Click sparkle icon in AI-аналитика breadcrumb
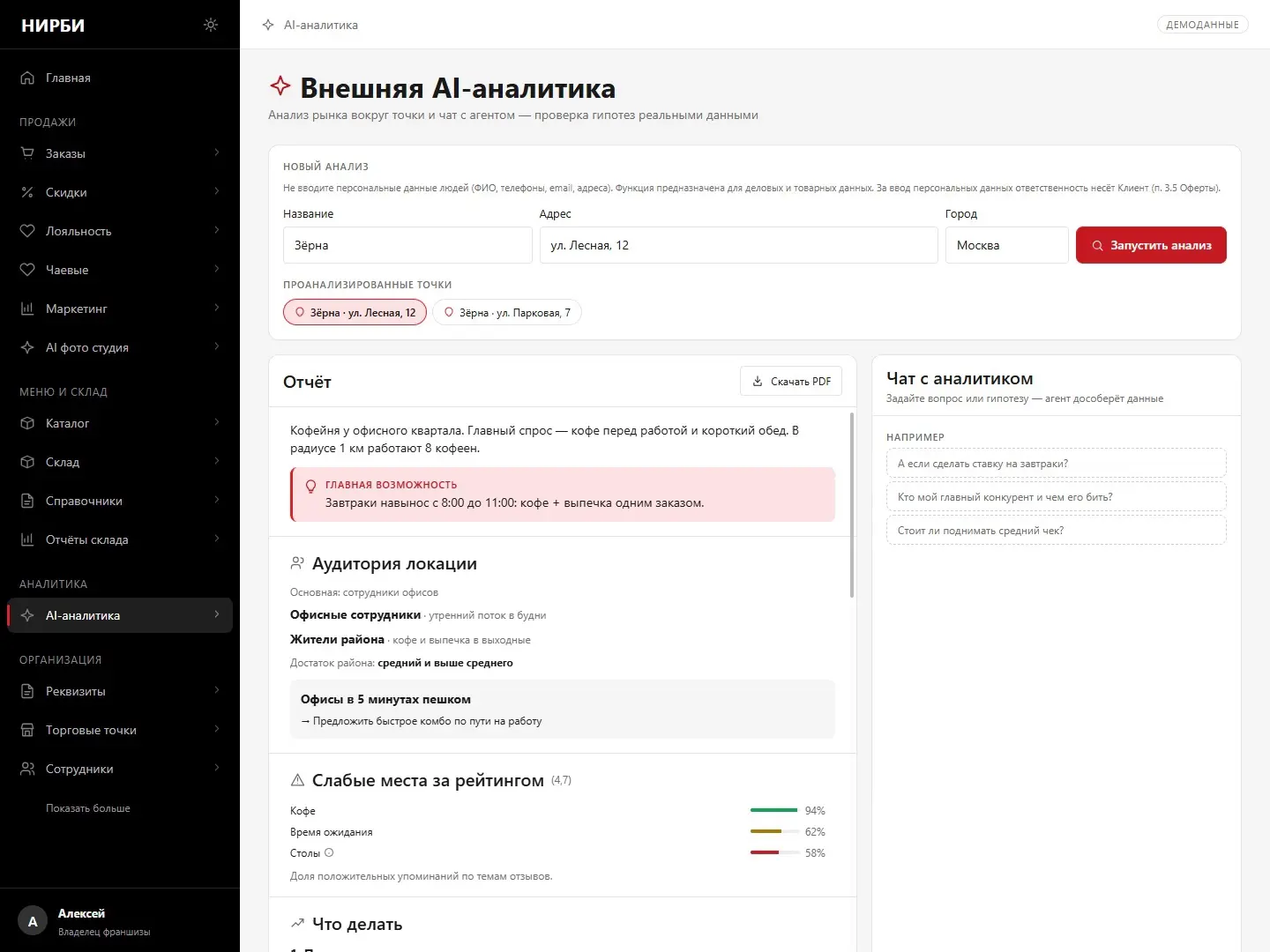The height and width of the screenshot is (952, 1270). click(x=268, y=25)
